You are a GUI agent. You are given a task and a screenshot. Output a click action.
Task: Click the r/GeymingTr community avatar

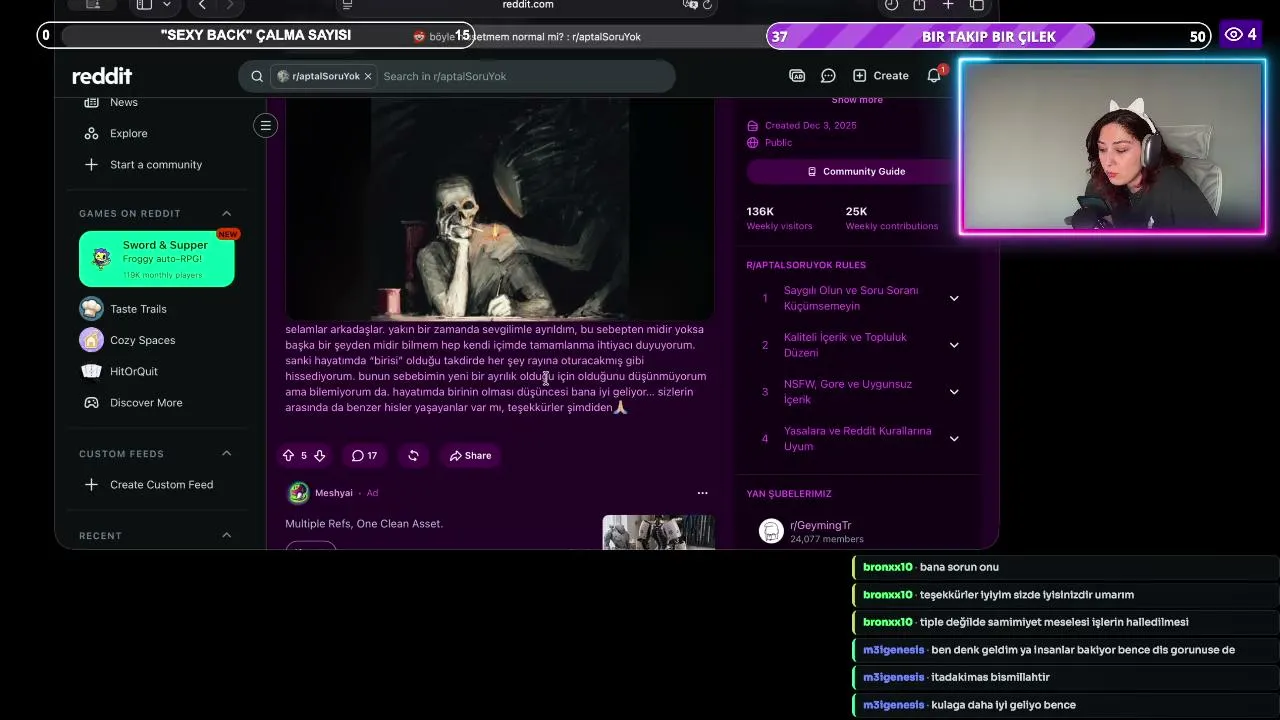tap(771, 531)
